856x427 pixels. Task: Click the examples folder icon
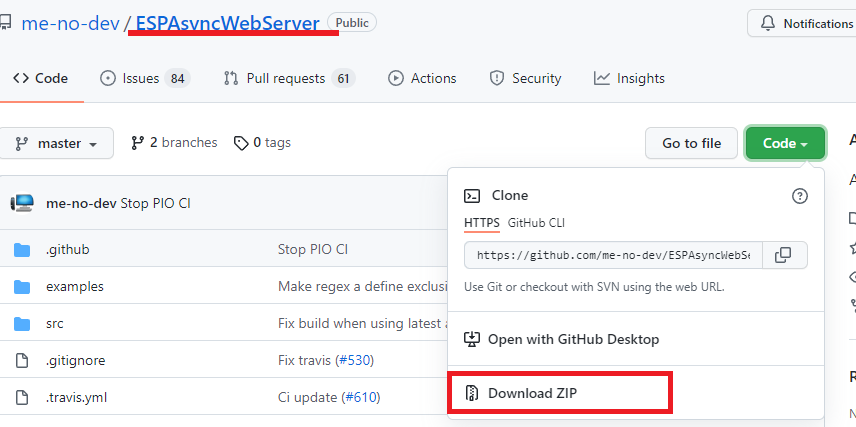pyautogui.click(x=22, y=287)
